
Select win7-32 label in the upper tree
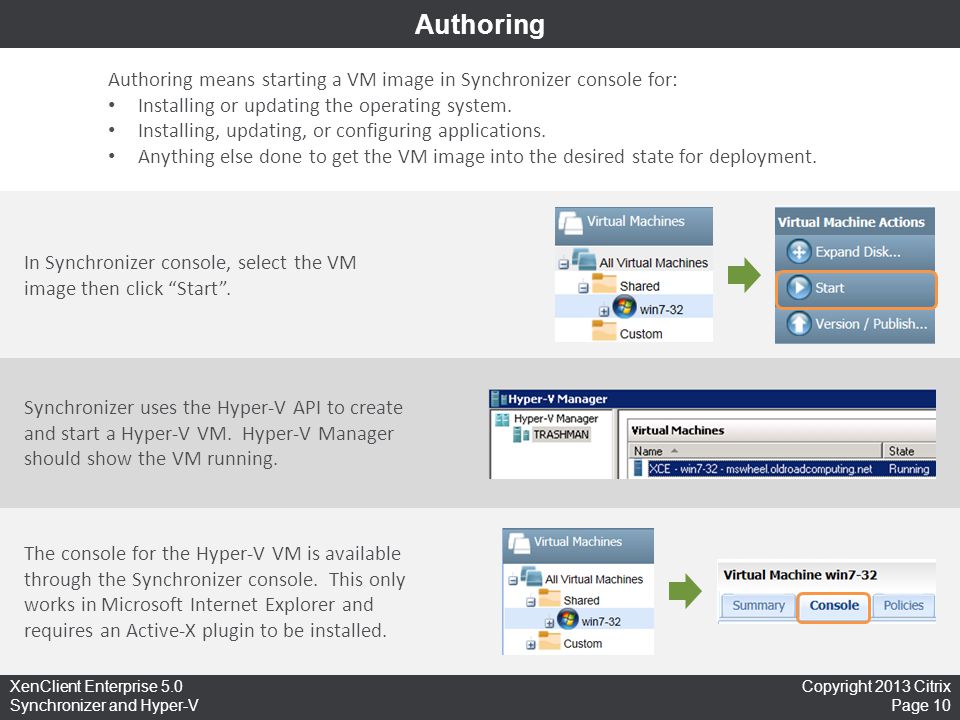coord(661,310)
